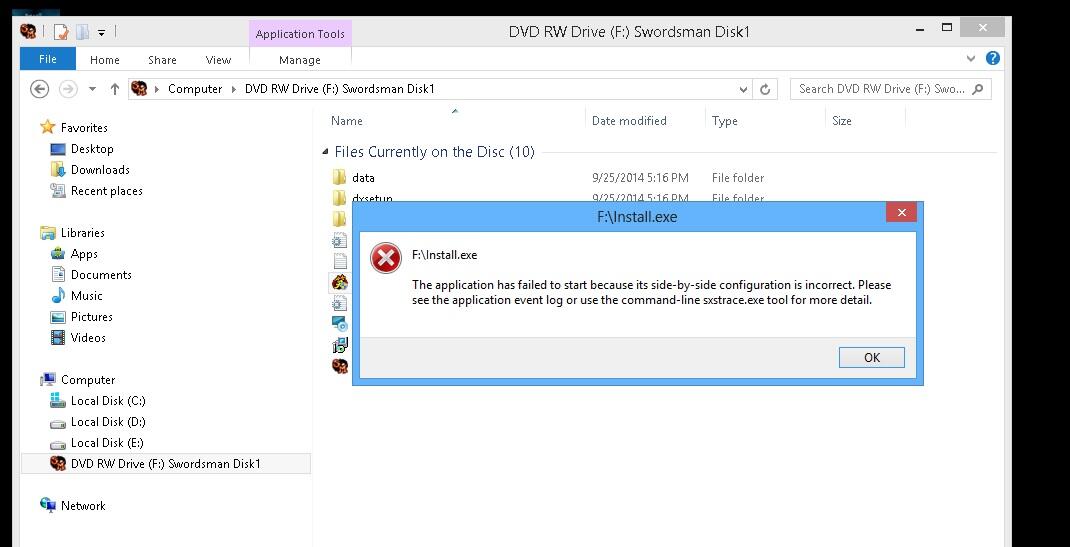Click Libraries in the navigation pane
Screen dimensions: 1070x547
point(83,233)
